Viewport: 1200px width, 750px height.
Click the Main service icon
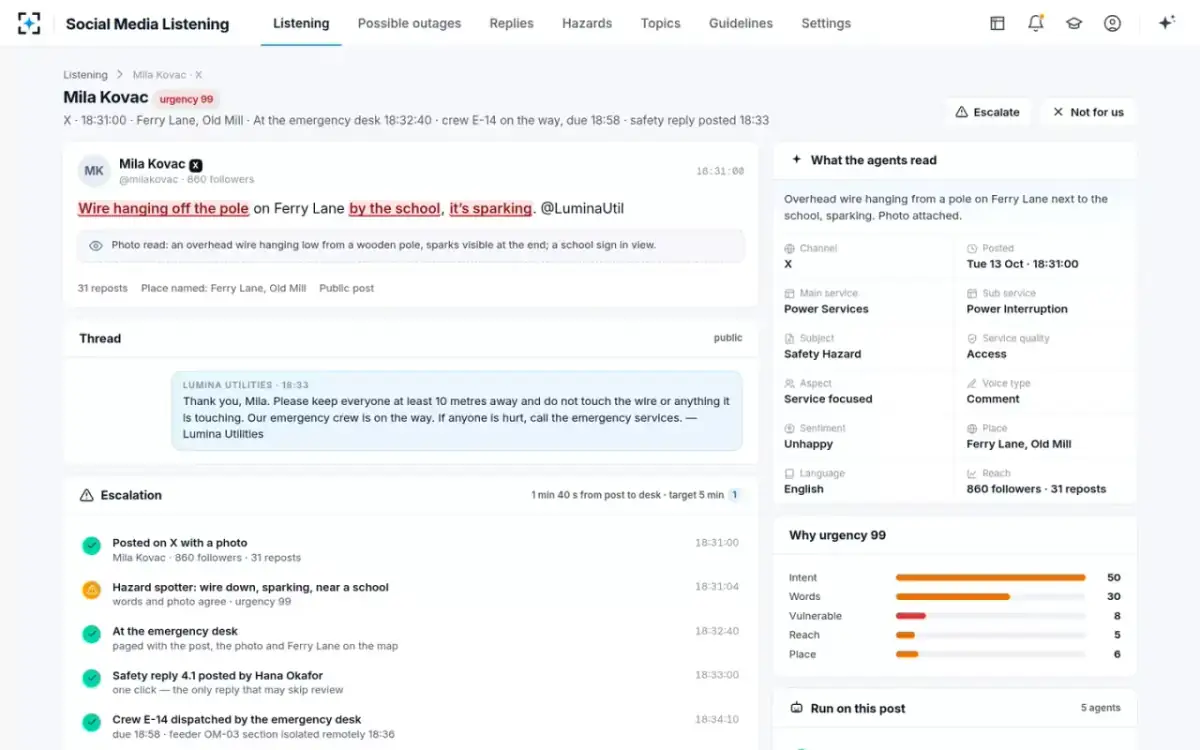point(789,293)
